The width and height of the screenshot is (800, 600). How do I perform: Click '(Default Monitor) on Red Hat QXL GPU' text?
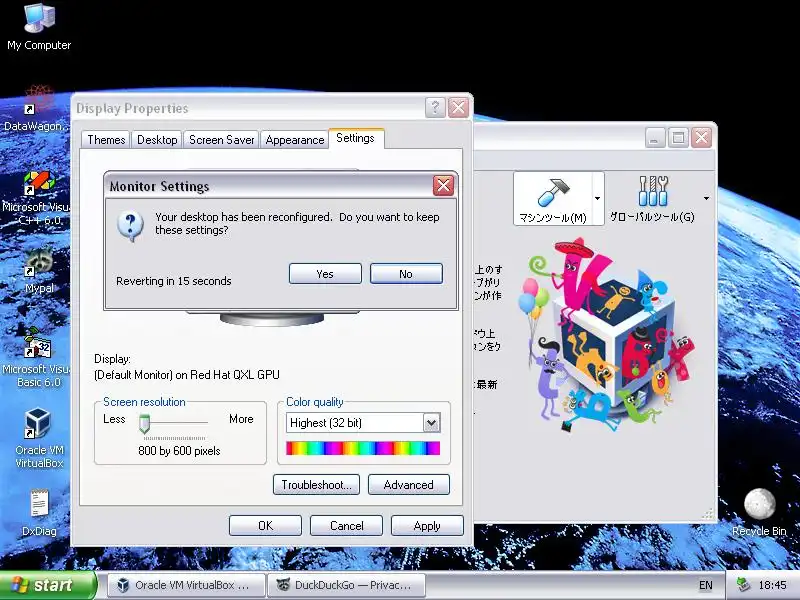point(187,375)
